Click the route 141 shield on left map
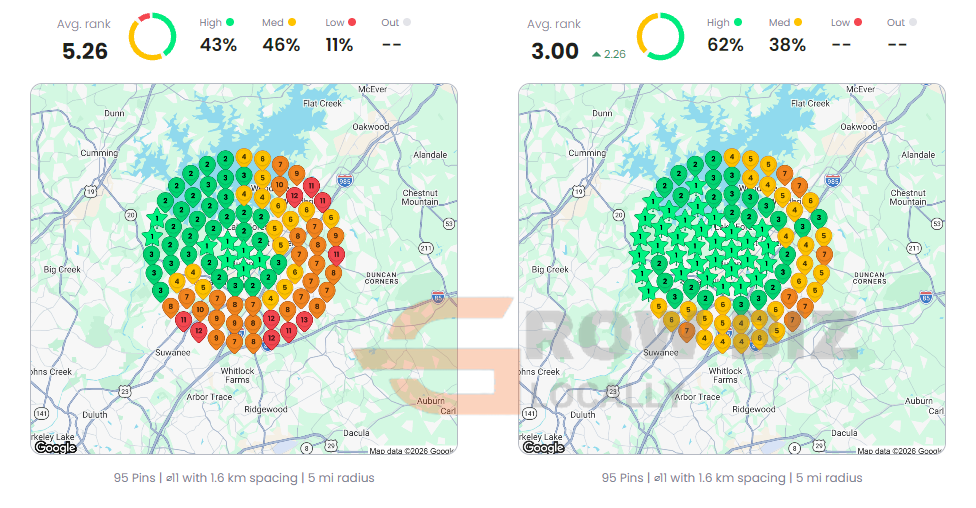Screen dimensions: 976x508 point(42,413)
